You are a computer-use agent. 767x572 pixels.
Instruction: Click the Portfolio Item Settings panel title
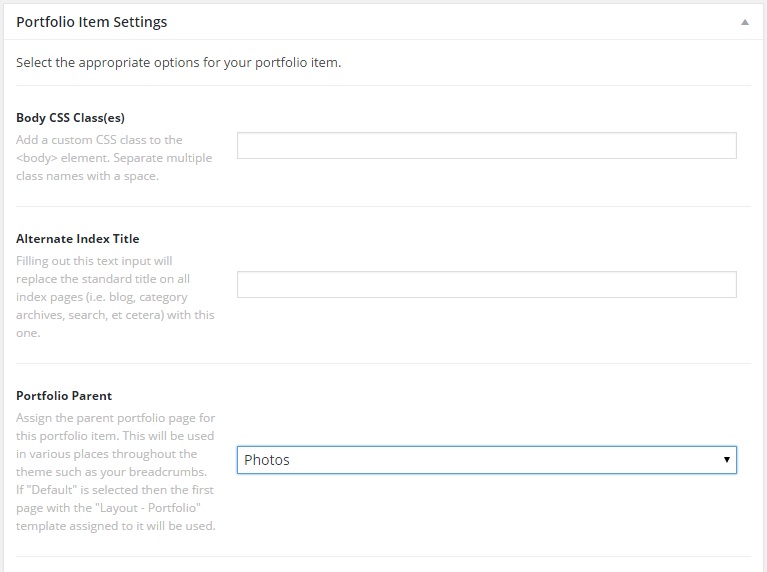92,21
